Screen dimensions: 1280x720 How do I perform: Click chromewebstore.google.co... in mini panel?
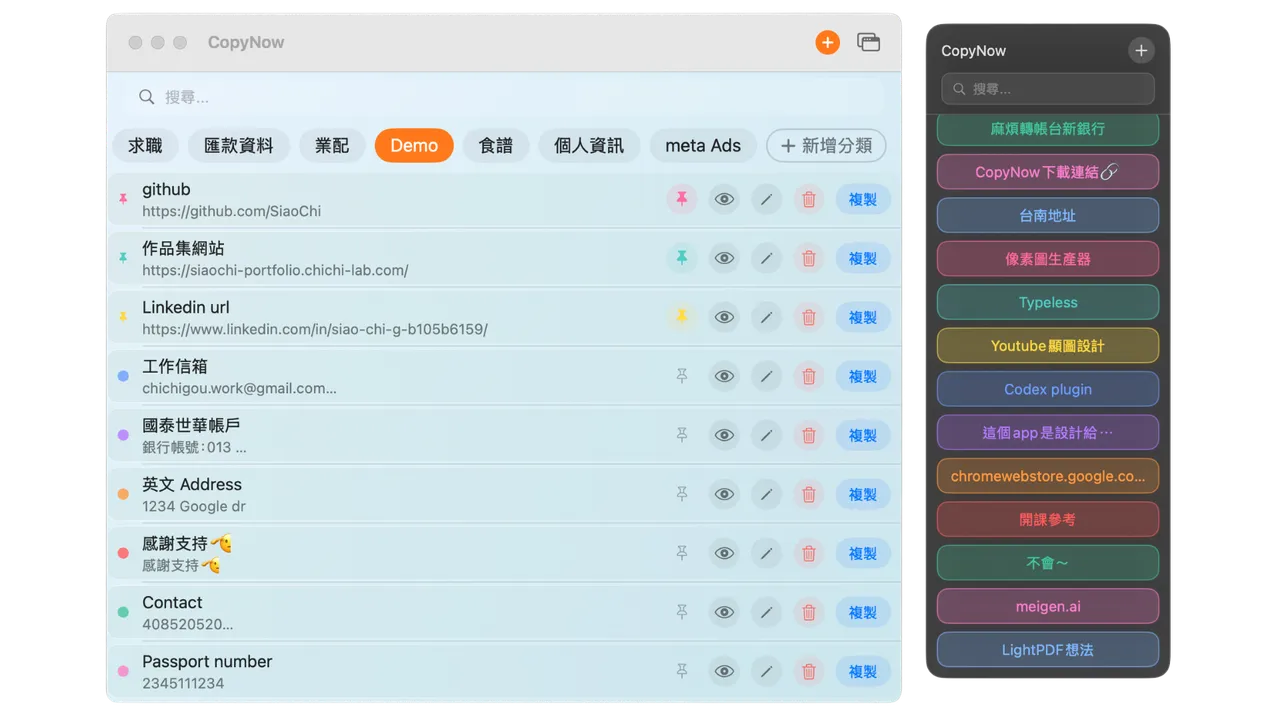coord(1048,476)
